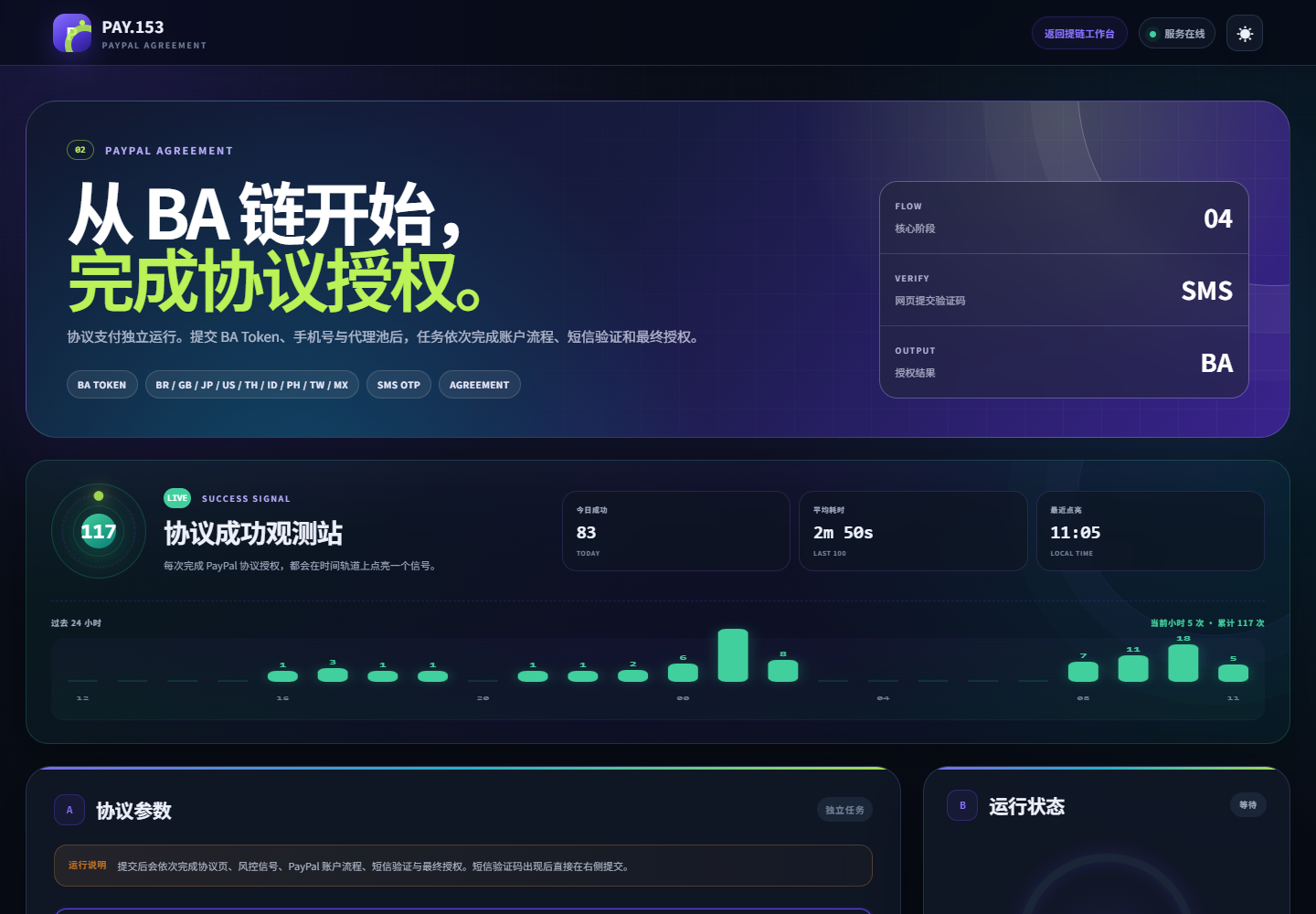1316x914 pixels.
Task: Click the 协议成功观测站 heading
Action: (253, 533)
